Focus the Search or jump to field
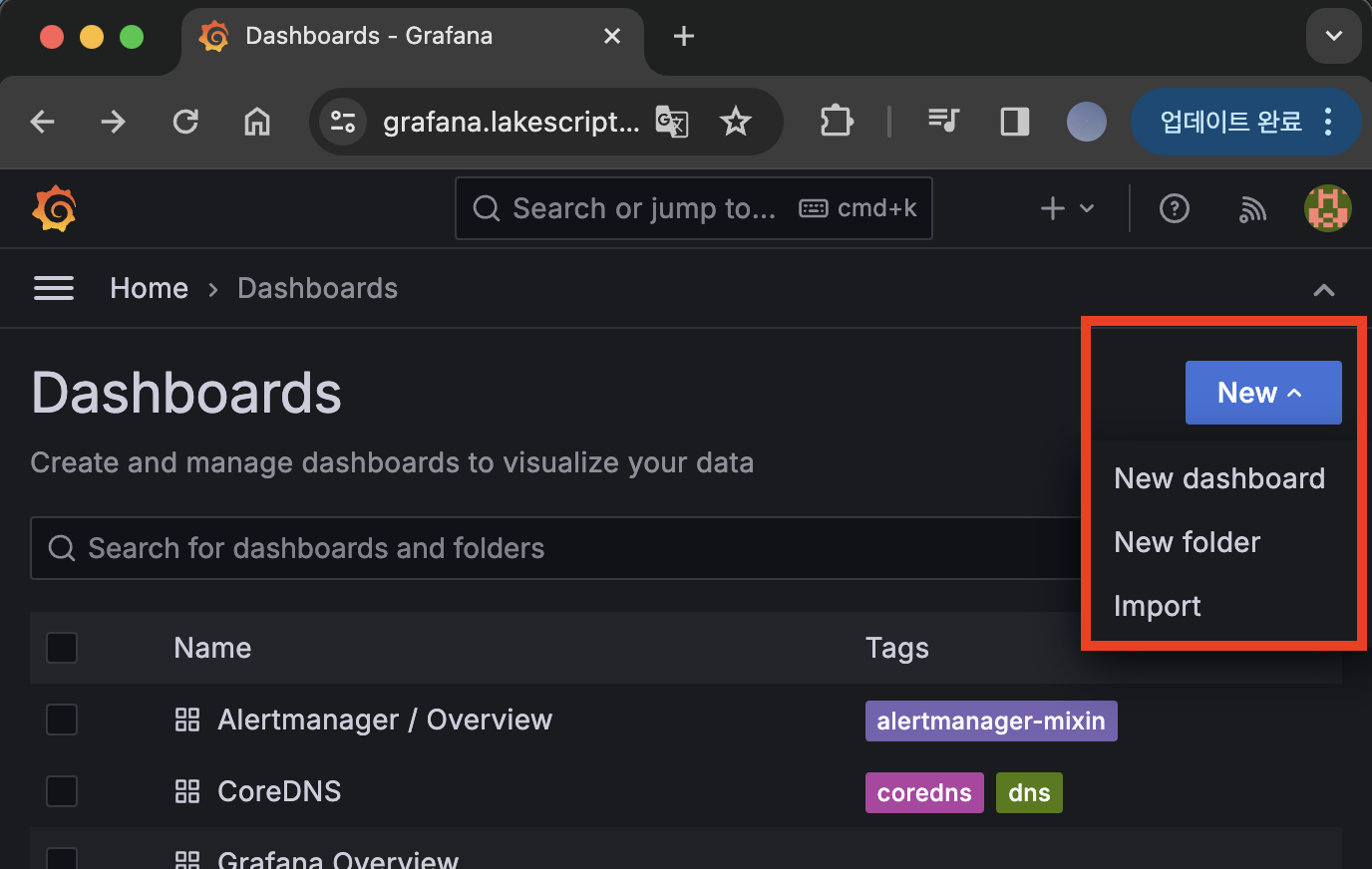Screen dimensions: 1372x869 [694, 208]
